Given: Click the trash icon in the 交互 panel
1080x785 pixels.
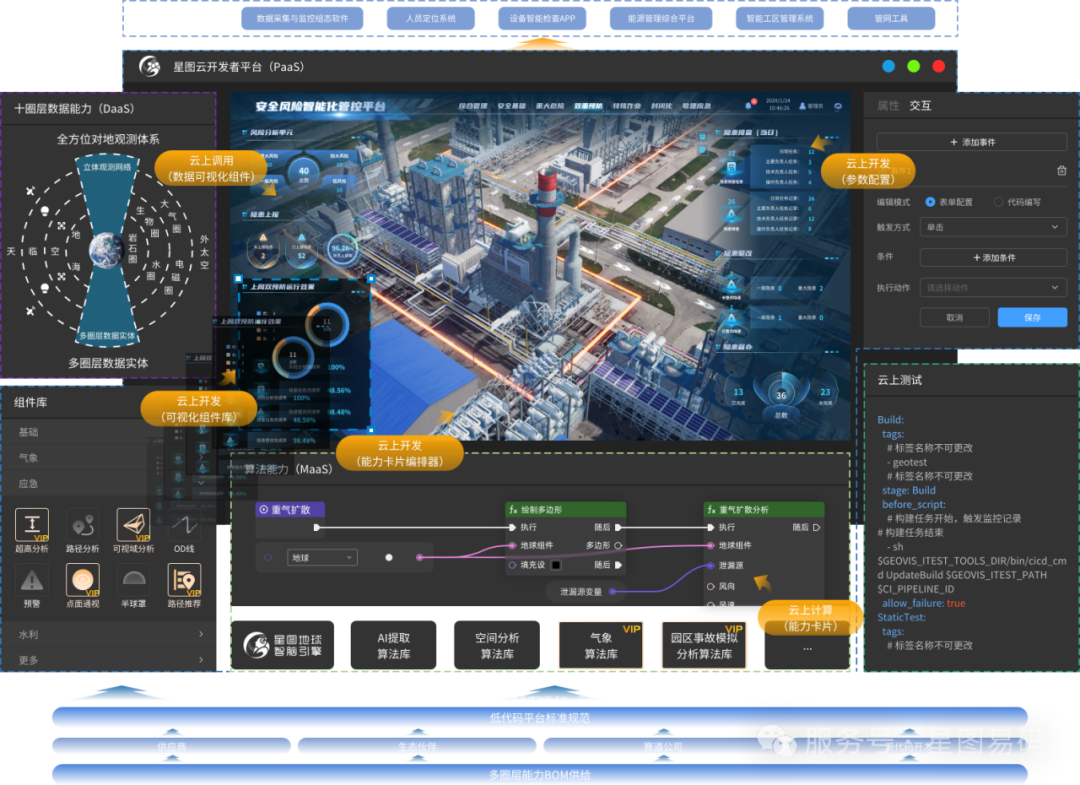Looking at the screenshot, I should (x=1061, y=170).
